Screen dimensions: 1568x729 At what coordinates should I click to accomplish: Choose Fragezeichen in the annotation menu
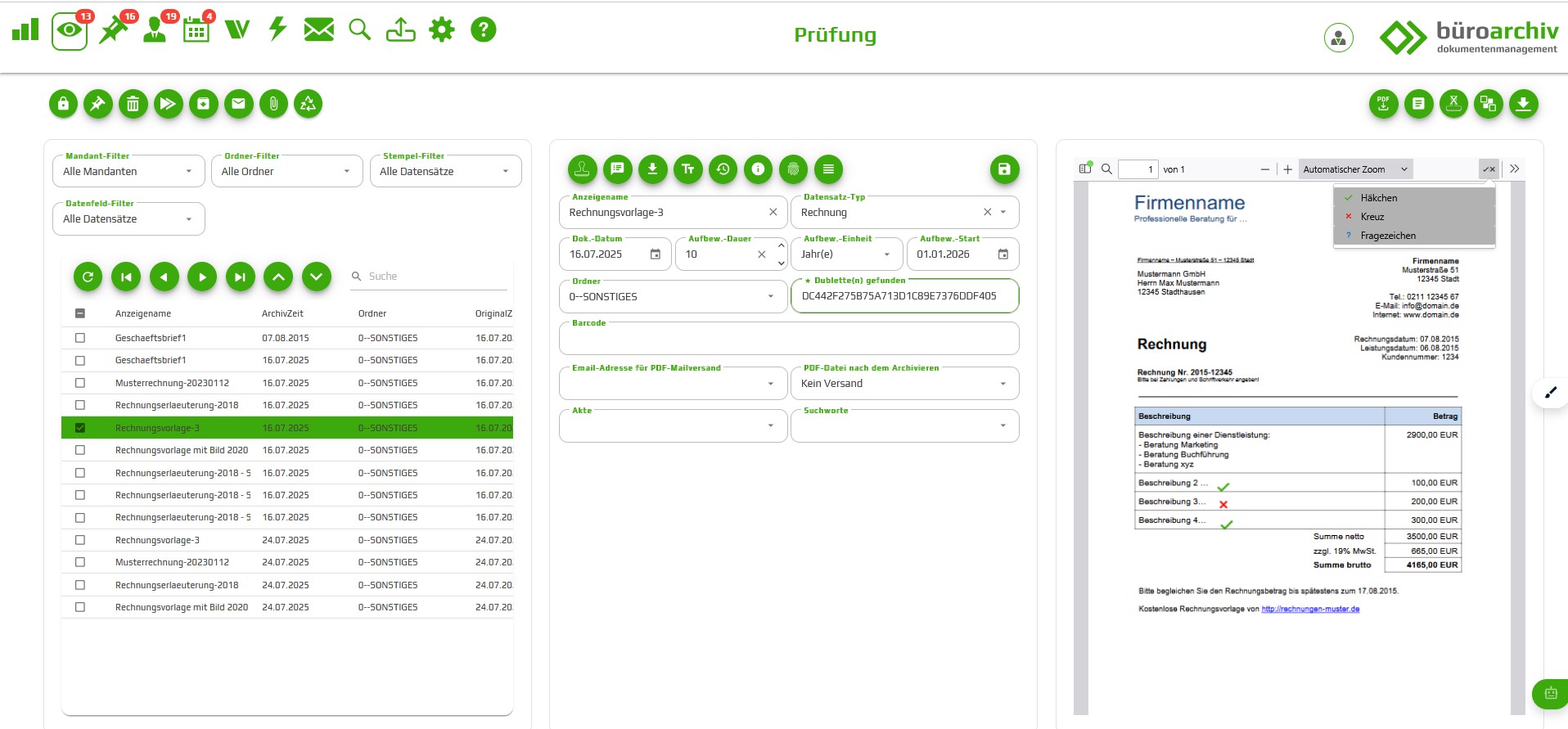(x=1388, y=236)
